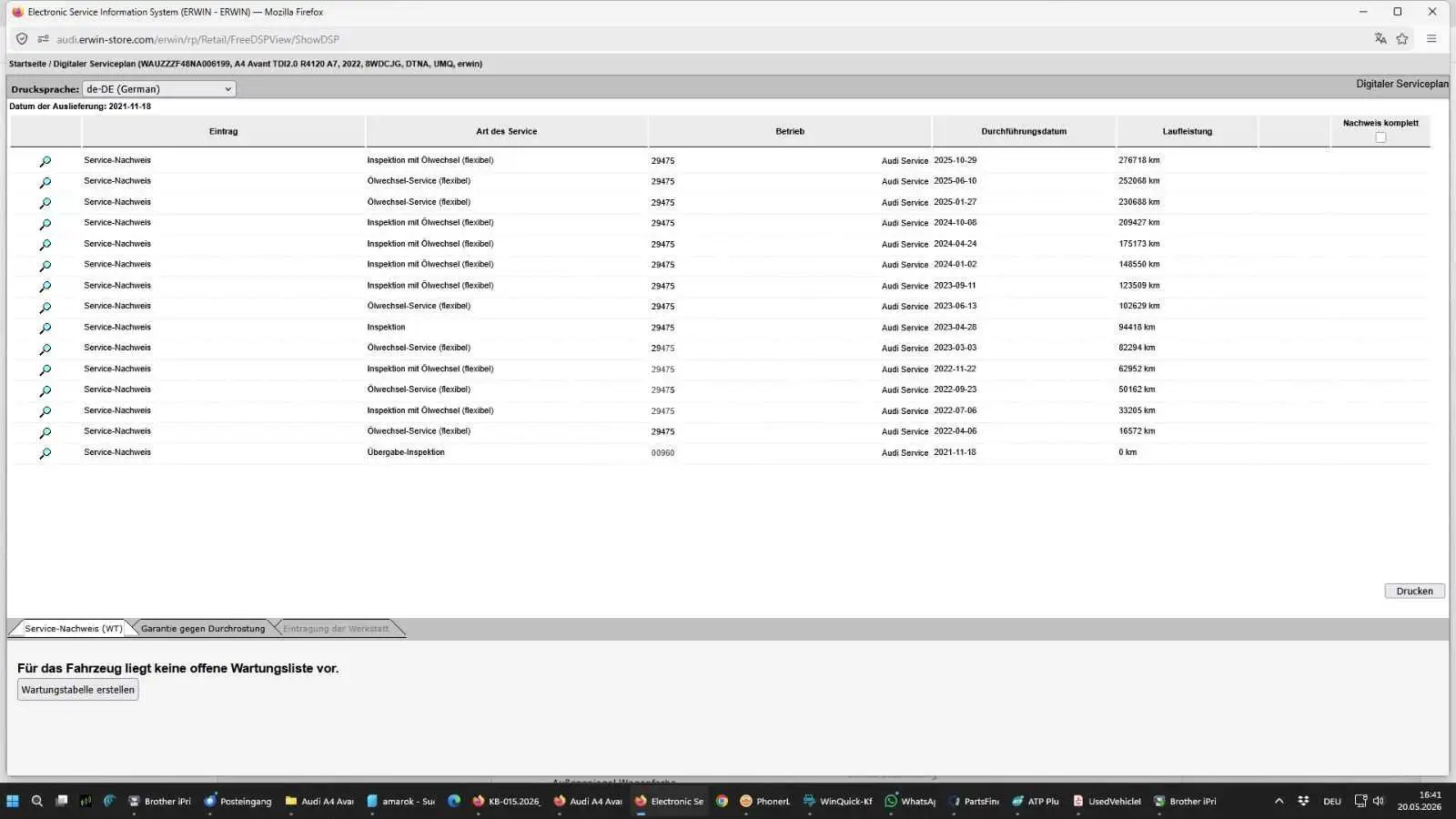Switch to WinQuick-Kfz in taskbar
The height and width of the screenshot is (819, 1456).
point(837,801)
